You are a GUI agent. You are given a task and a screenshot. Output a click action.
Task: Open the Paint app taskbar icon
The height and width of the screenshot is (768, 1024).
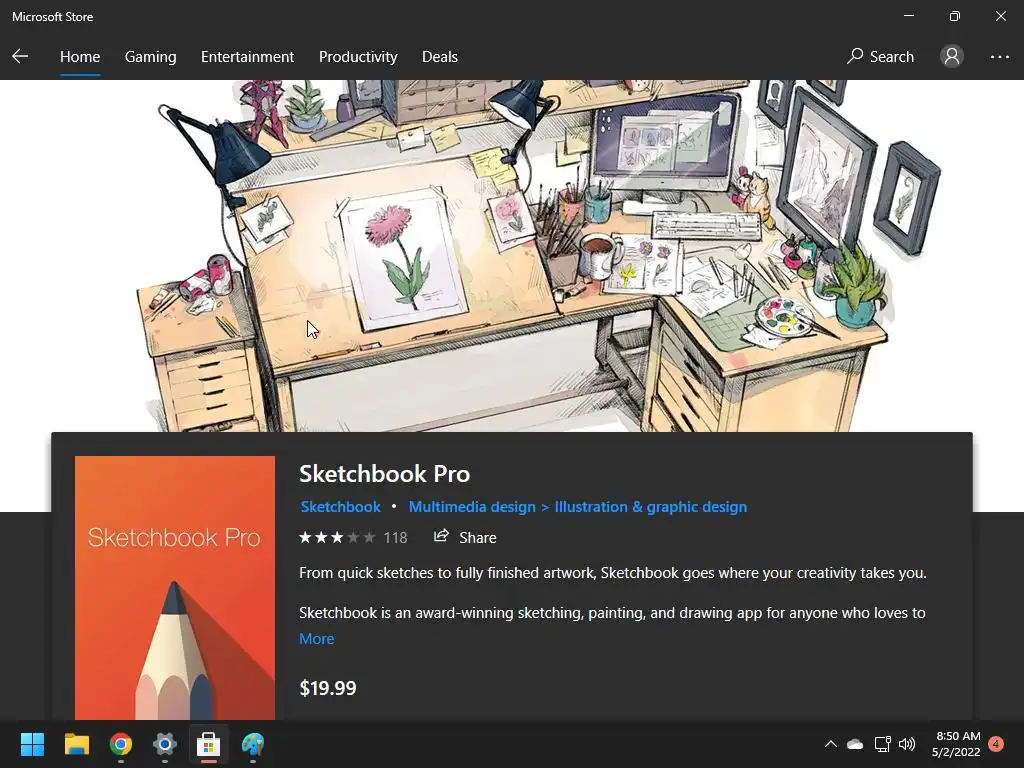tap(253, 744)
